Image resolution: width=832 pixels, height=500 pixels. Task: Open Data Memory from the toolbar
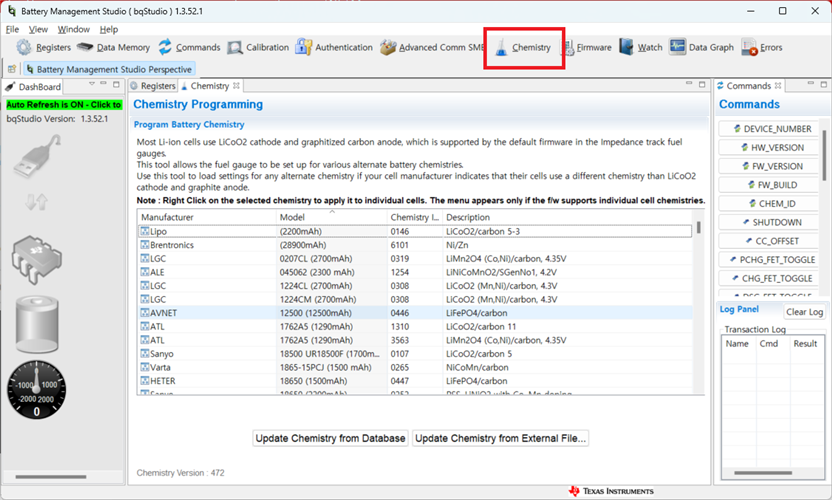[x=114, y=47]
